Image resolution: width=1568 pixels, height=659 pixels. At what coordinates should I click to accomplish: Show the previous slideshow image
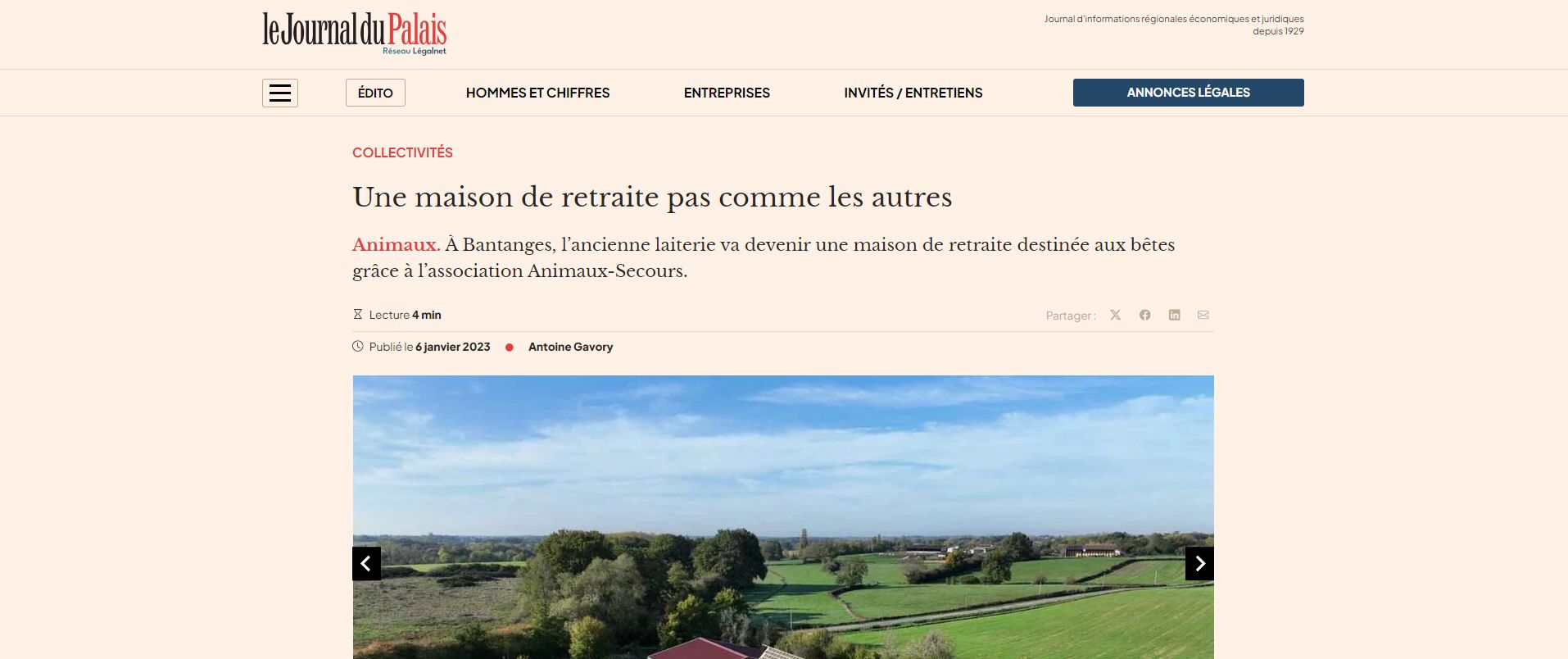366,563
